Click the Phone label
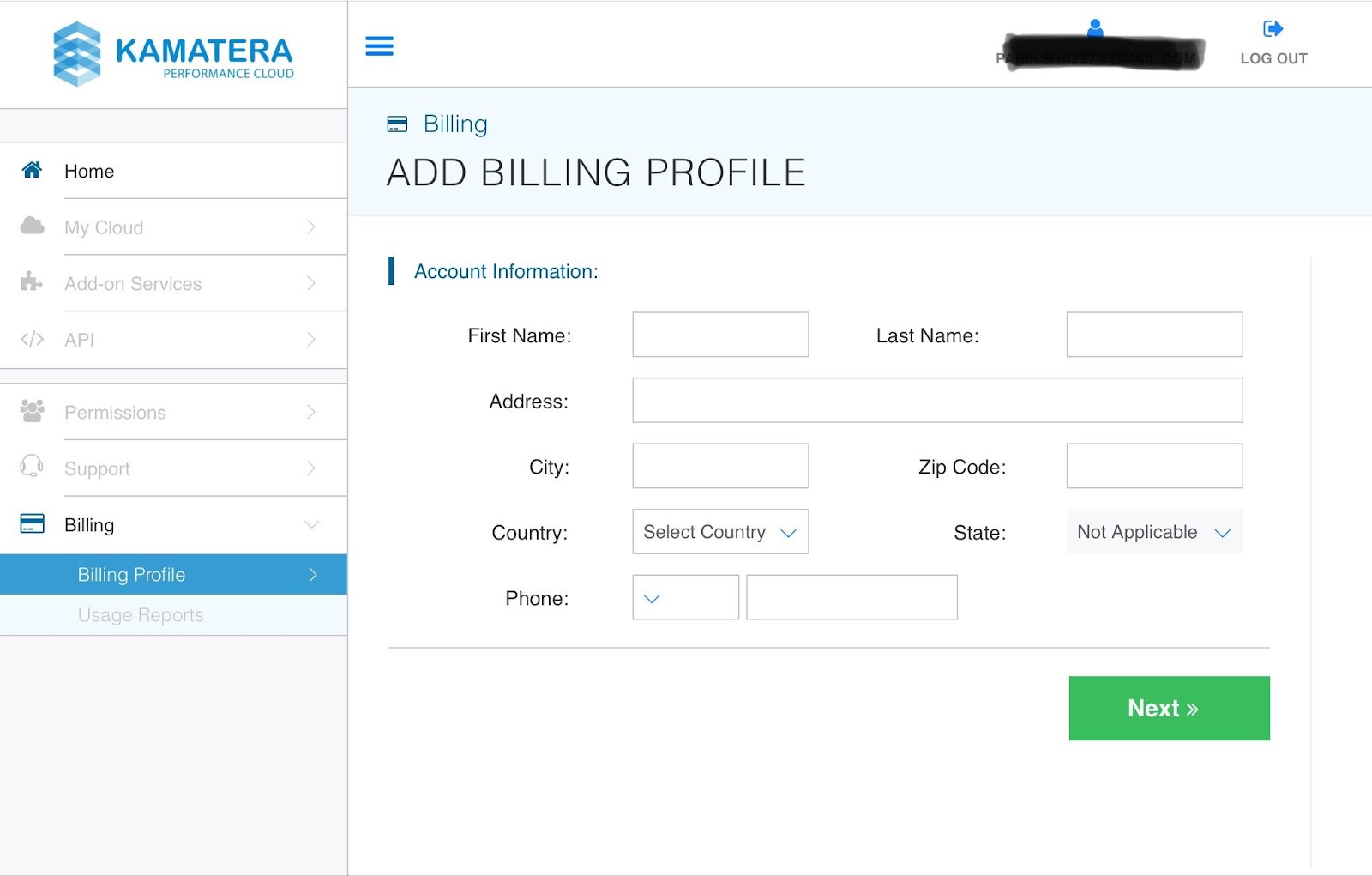 click(537, 598)
